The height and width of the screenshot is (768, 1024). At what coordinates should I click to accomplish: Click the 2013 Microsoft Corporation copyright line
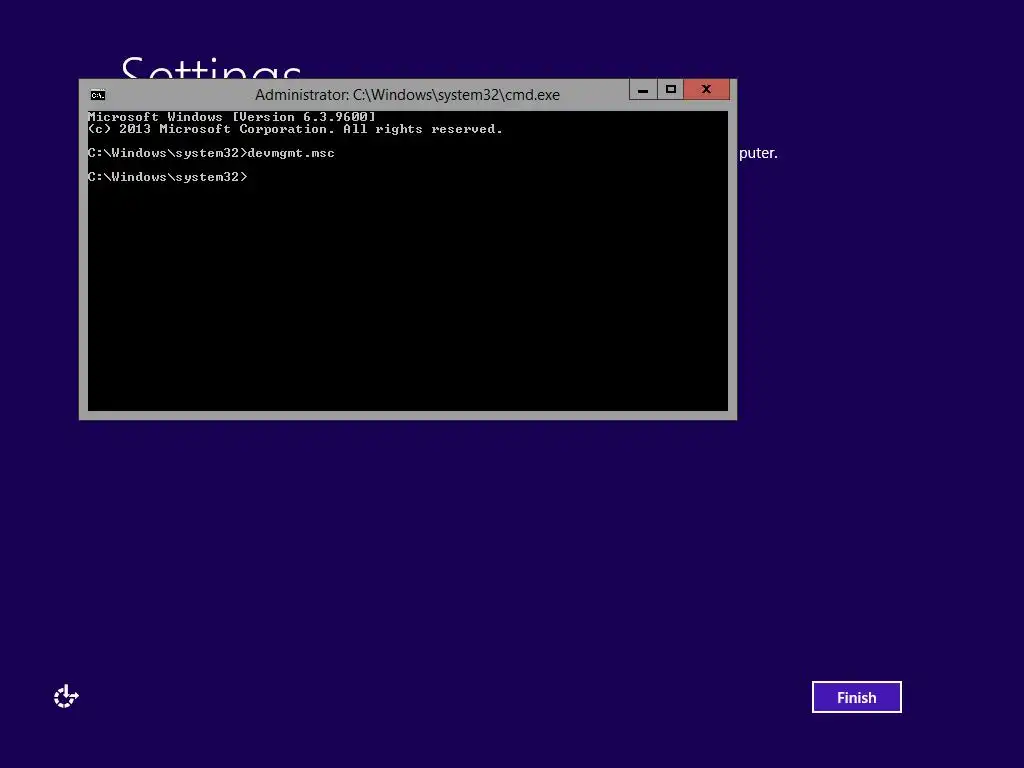pyautogui.click(x=295, y=129)
